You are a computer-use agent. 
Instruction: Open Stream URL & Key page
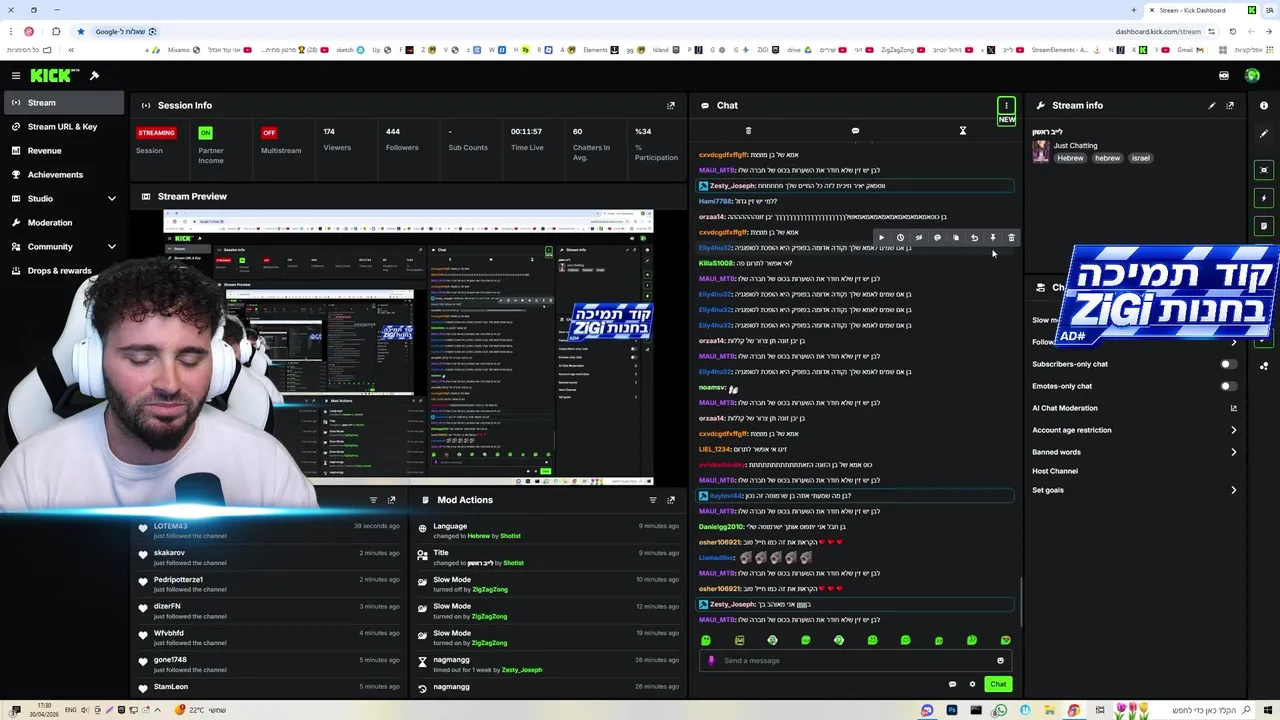point(64,126)
